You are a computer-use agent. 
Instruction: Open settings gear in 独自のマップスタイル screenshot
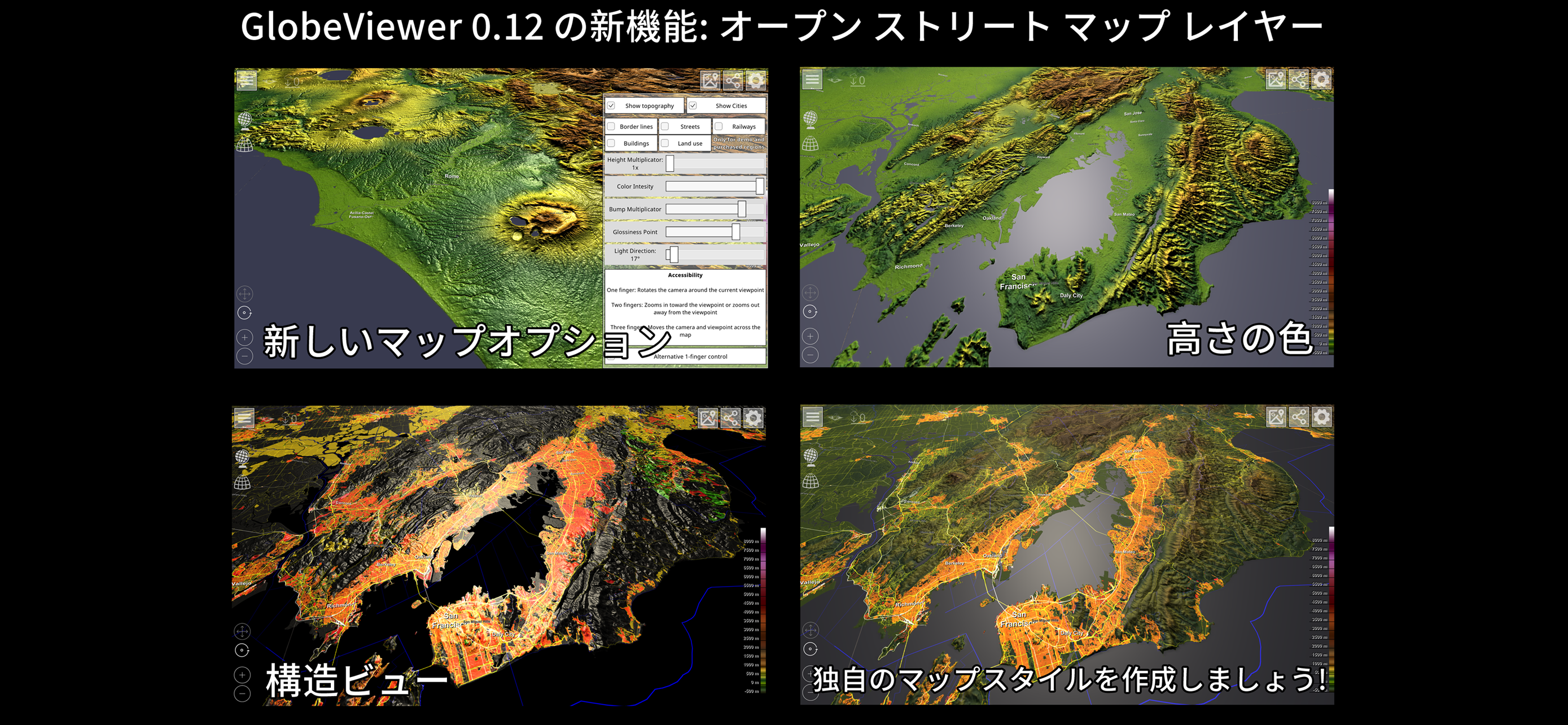pyautogui.click(x=1321, y=416)
